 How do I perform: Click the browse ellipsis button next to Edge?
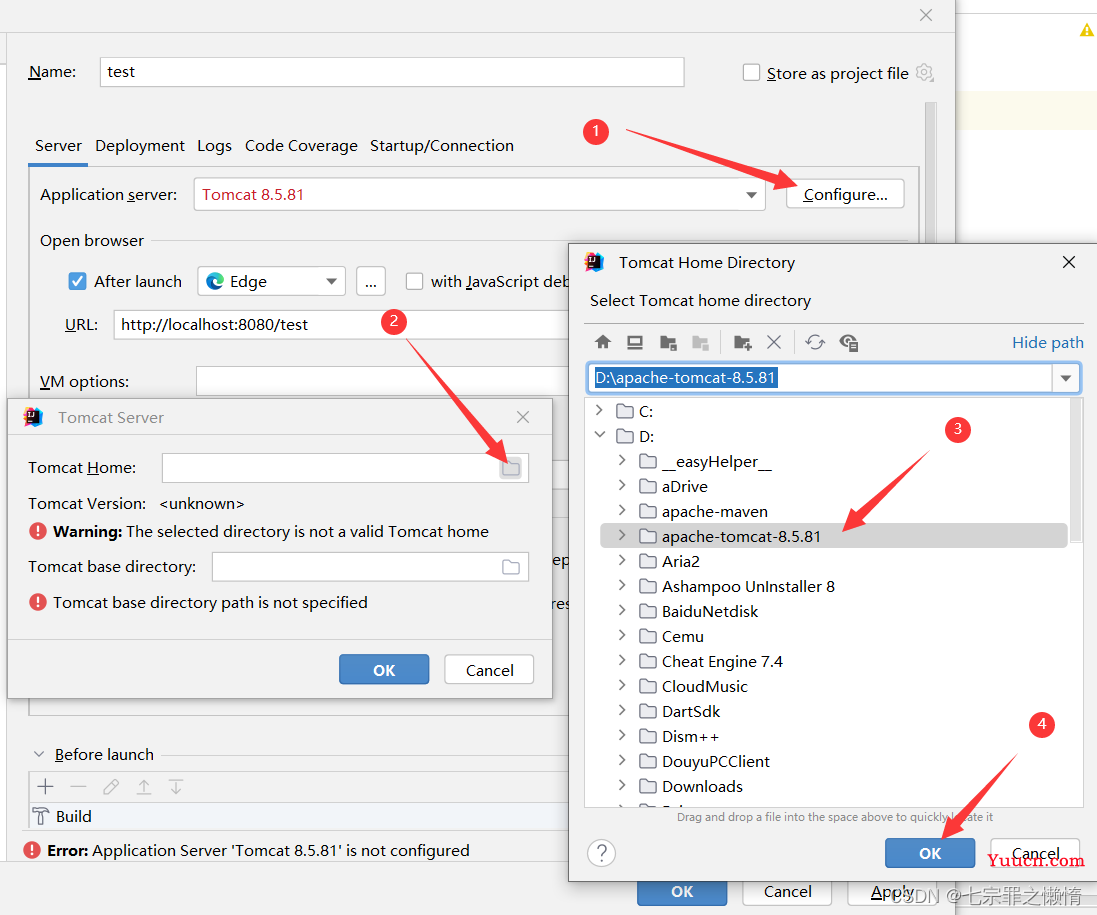point(371,281)
